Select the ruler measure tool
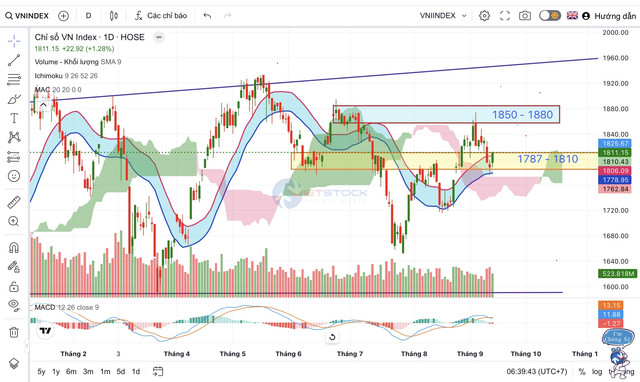 click(x=14, y=202)
